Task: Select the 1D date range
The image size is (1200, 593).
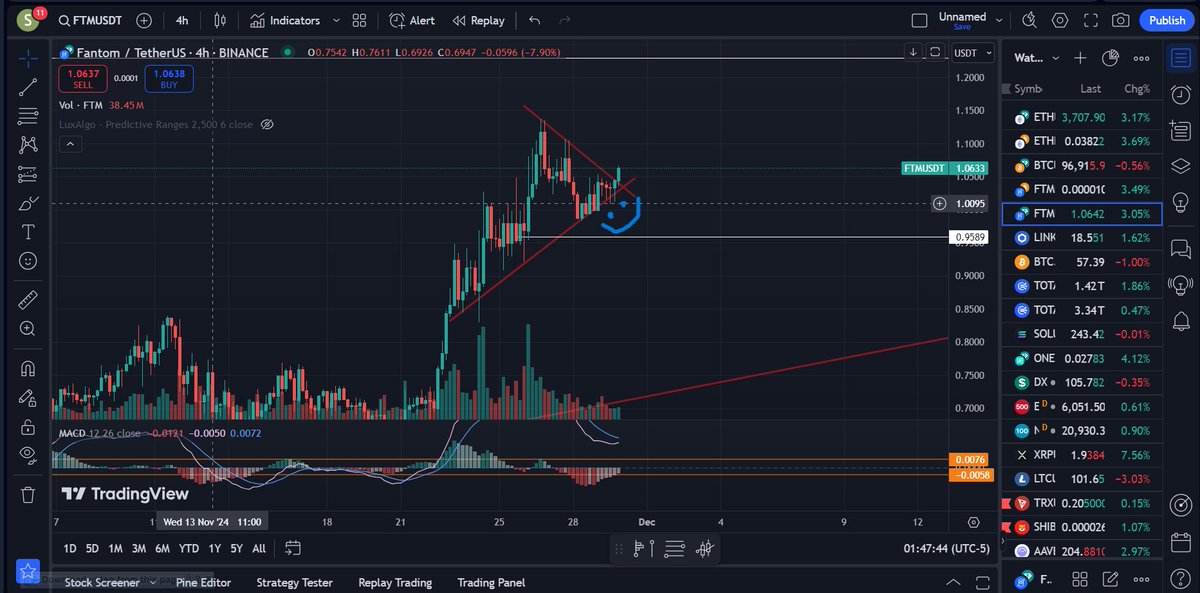Action: tap(70, 548)
